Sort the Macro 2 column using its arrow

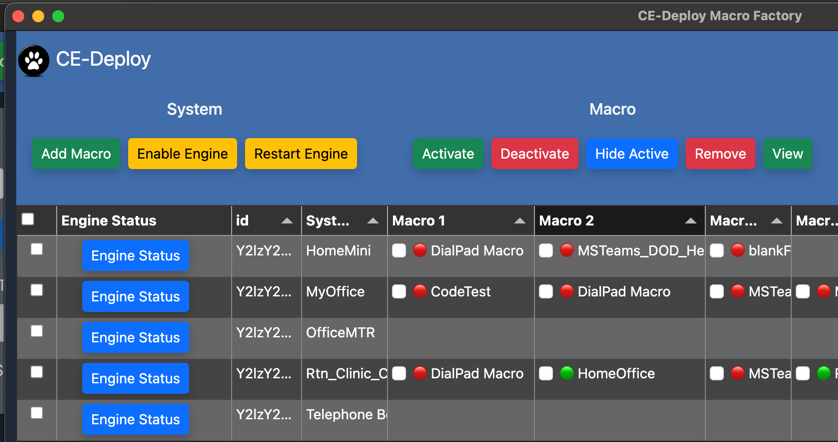coord(691,221)
